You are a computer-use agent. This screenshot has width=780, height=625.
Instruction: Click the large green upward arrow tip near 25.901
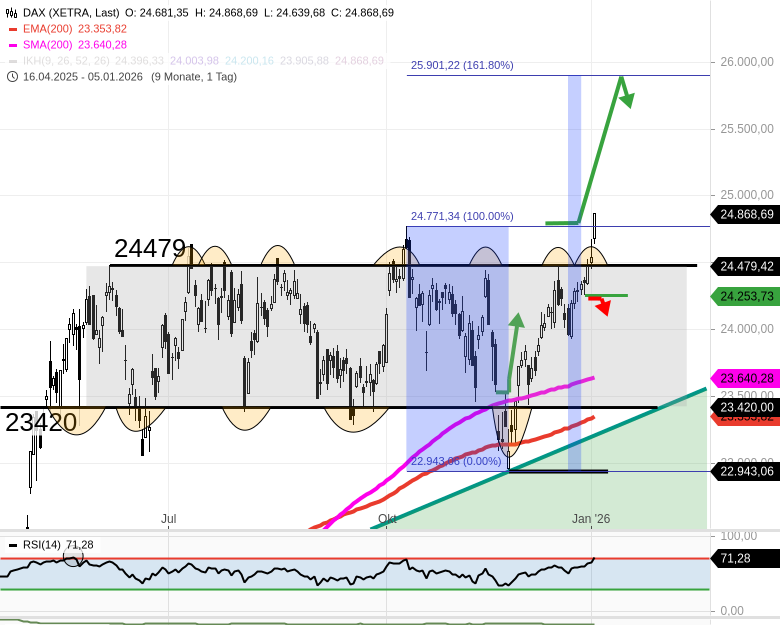coord(622,79)
